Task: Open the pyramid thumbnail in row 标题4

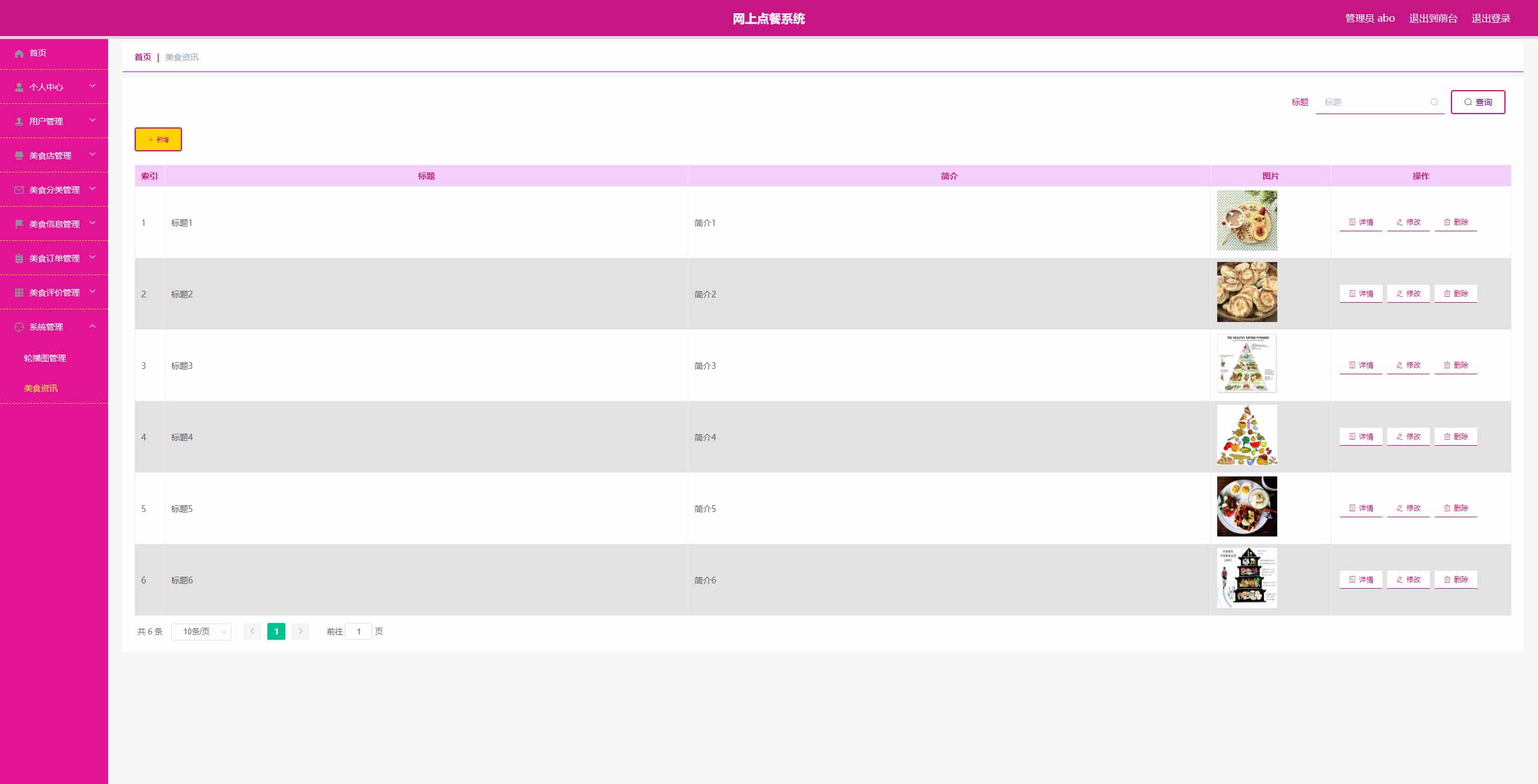Action: [1247, 435]
